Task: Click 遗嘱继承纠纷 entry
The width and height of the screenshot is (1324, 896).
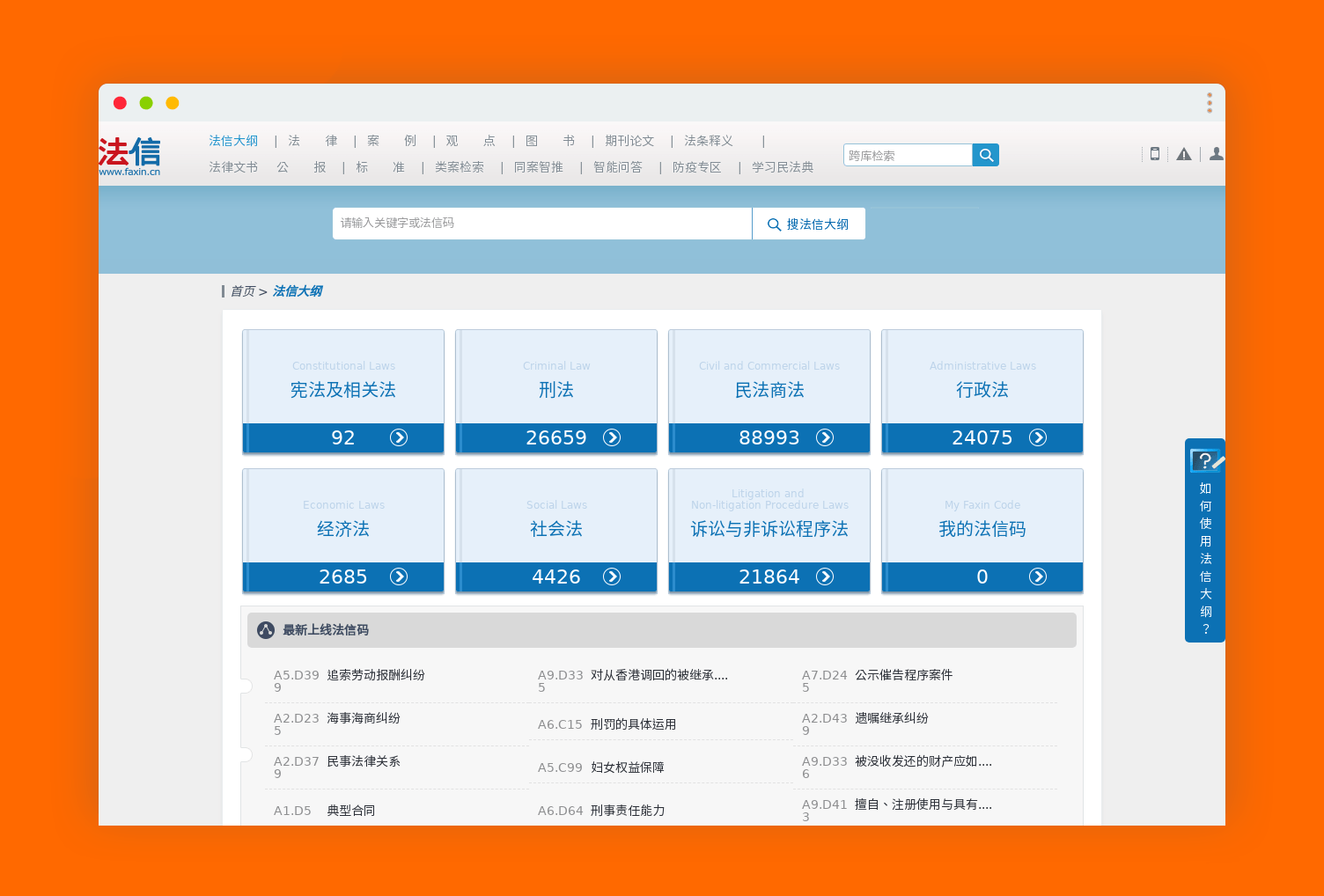Action: (x=892, y=718)
